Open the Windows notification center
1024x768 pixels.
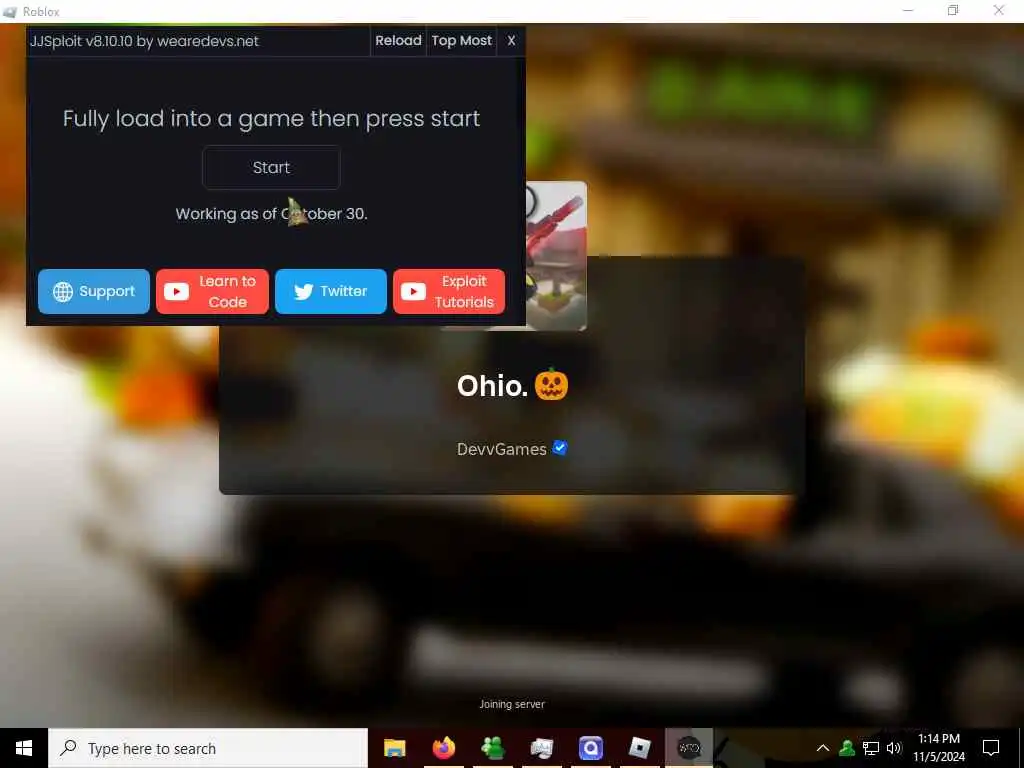(x=991, y=748)
